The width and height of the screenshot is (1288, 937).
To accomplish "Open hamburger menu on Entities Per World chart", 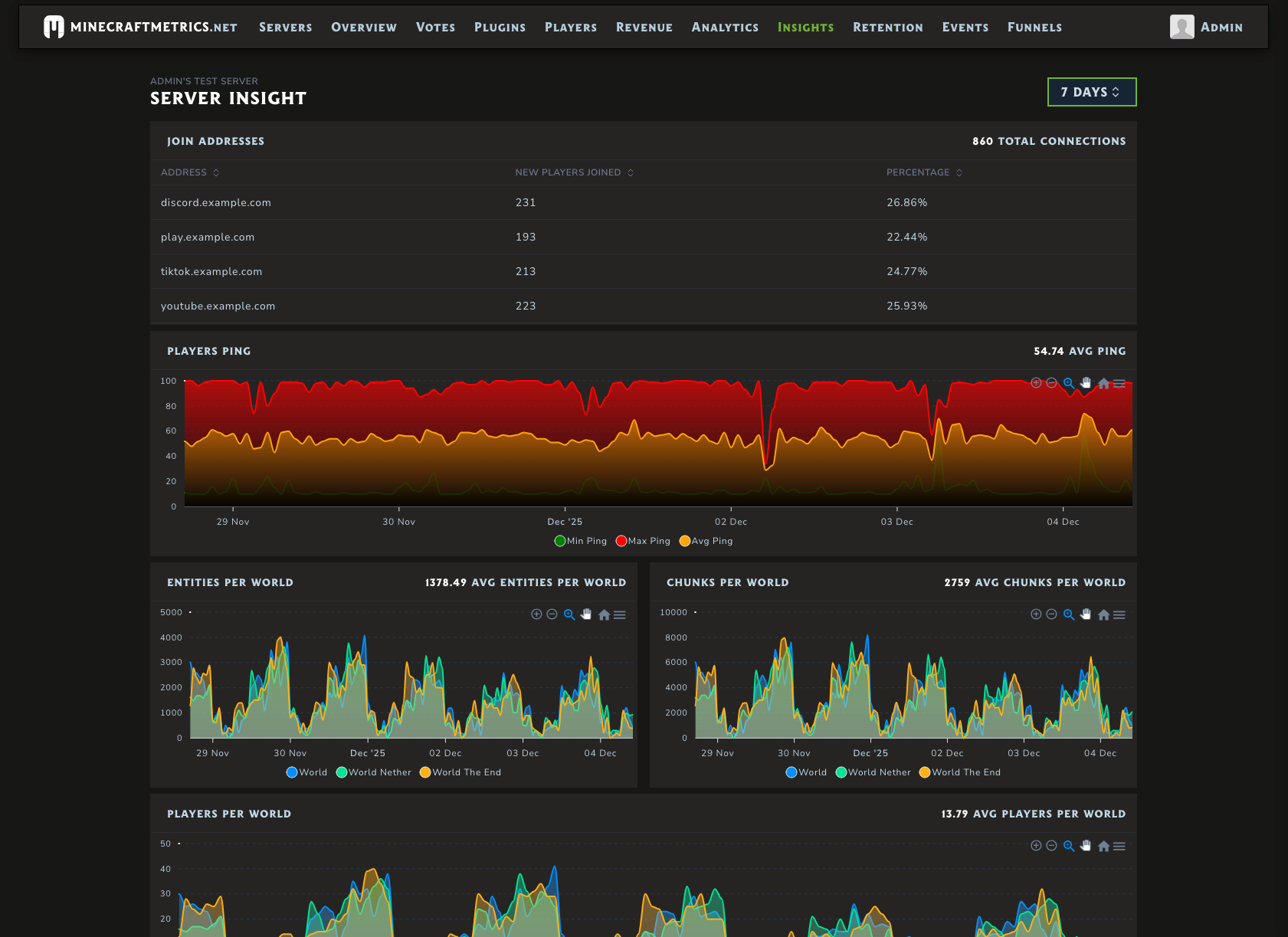I will (x=620, y=614).
